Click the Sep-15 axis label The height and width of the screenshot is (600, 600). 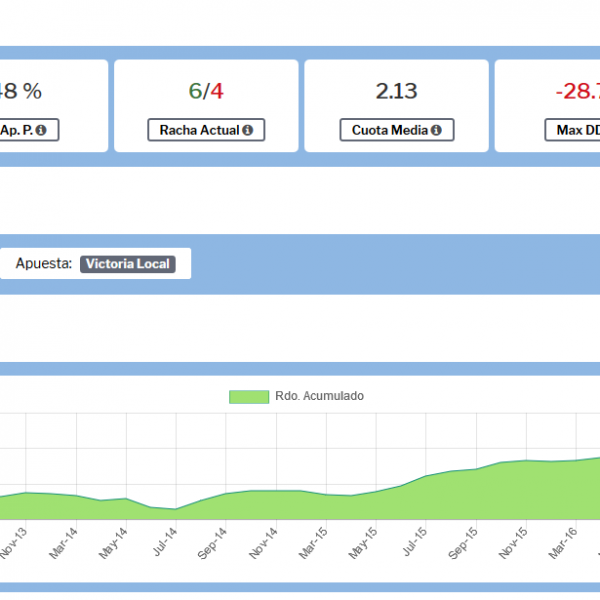463,543
